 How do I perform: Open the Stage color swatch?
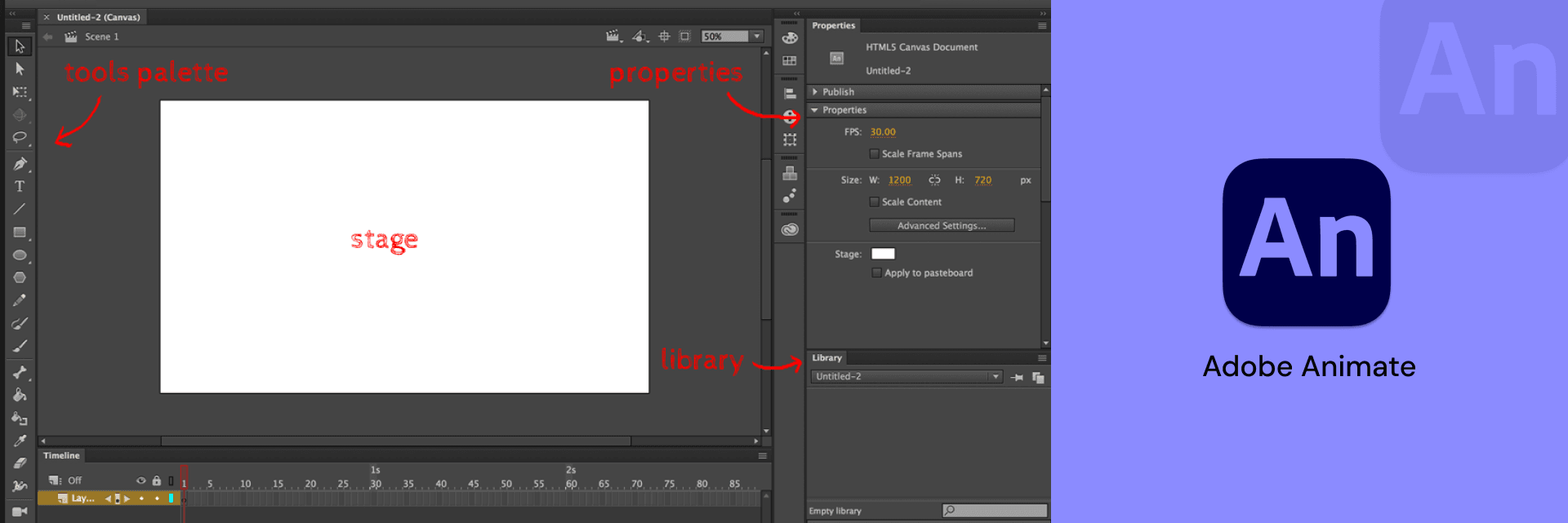coord(883,254)
